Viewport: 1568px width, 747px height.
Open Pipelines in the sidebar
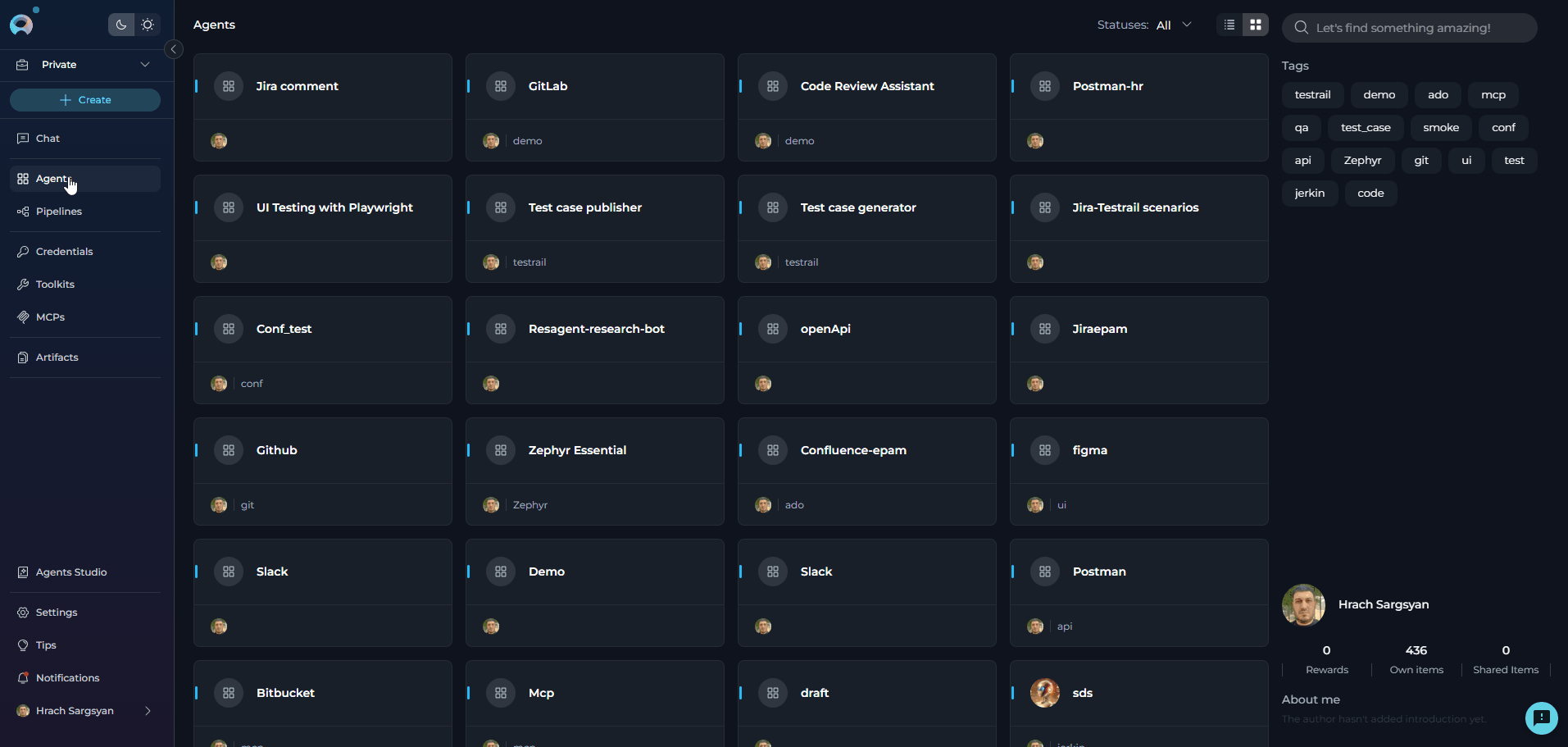point(59,212)
